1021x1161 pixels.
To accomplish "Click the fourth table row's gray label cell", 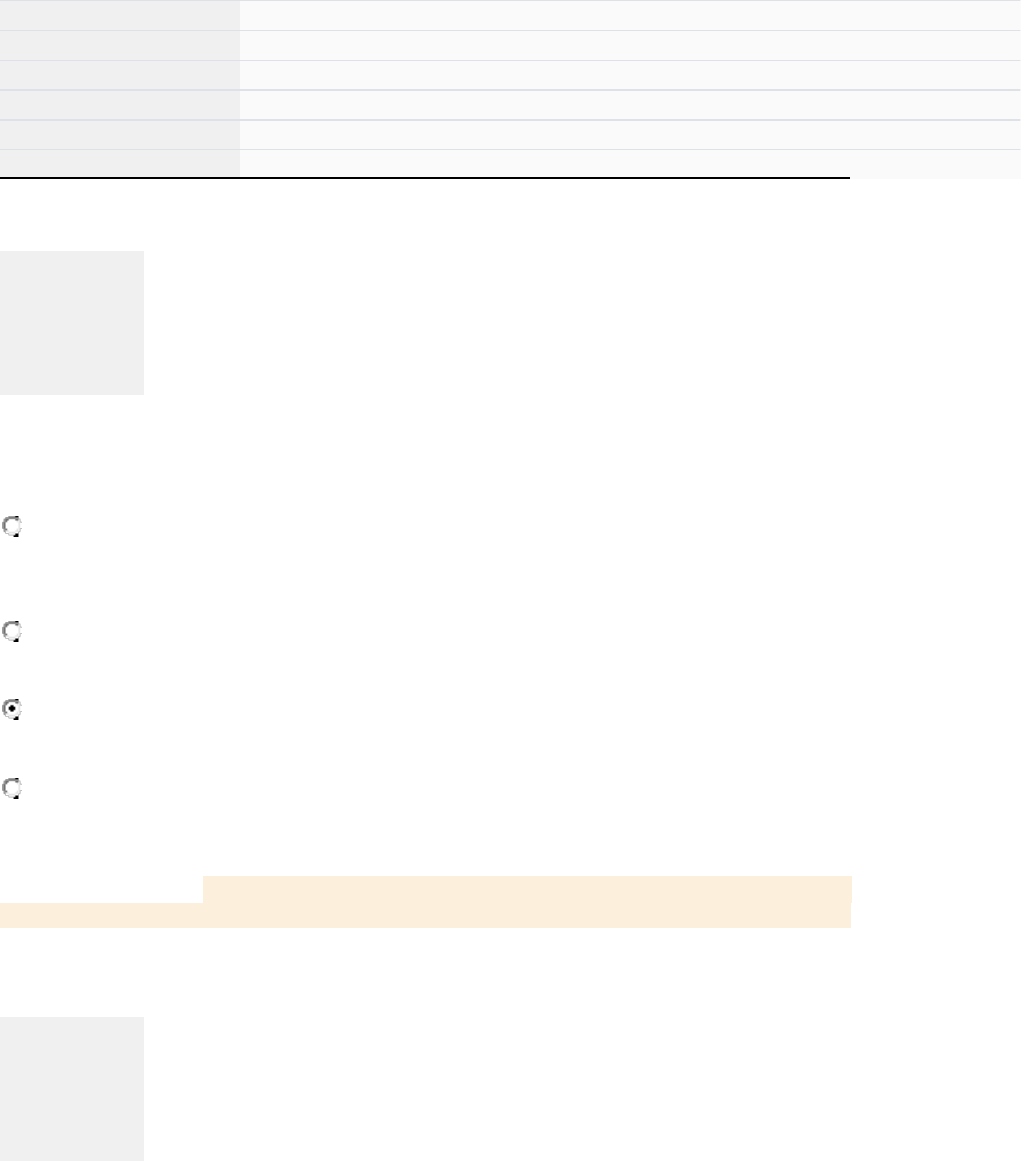I will click(120, 105).
